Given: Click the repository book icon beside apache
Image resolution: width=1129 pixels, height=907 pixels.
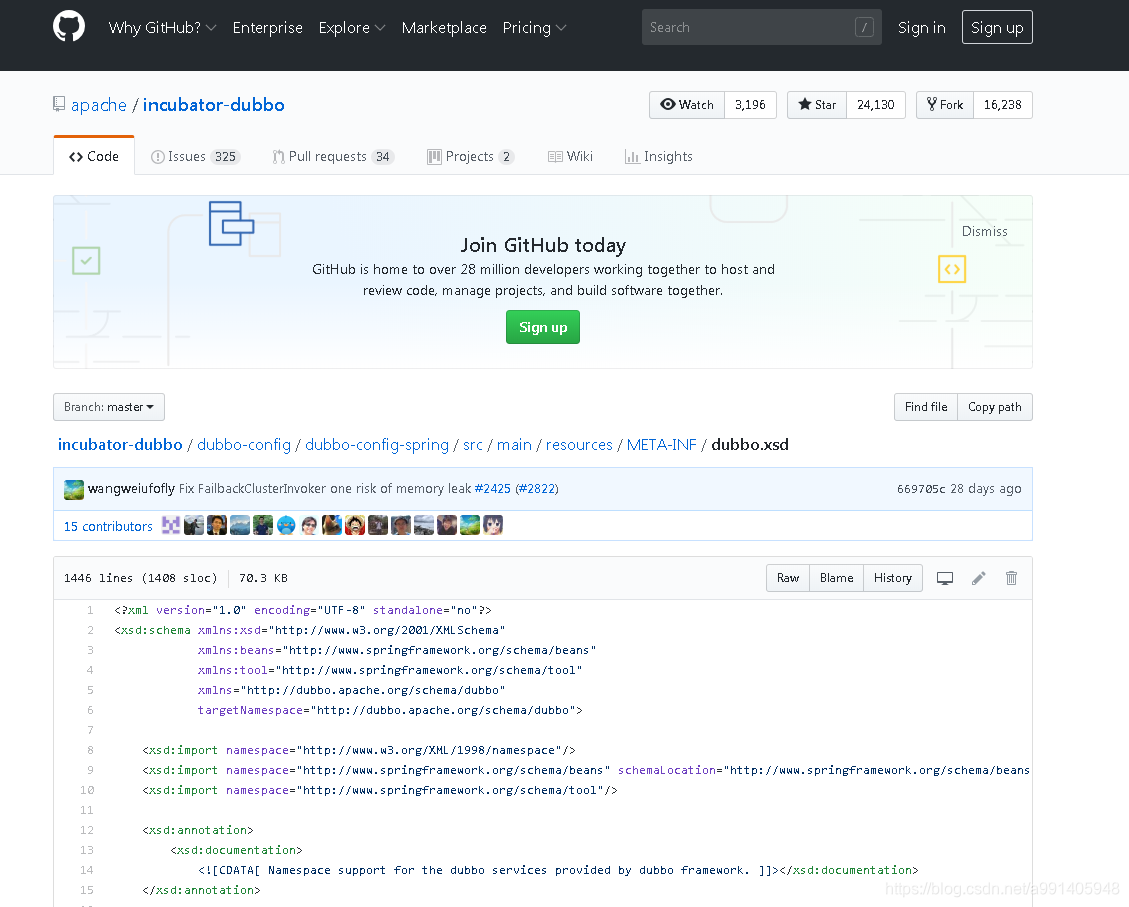Looking at the screenshot, I should (x=59, y=104).
